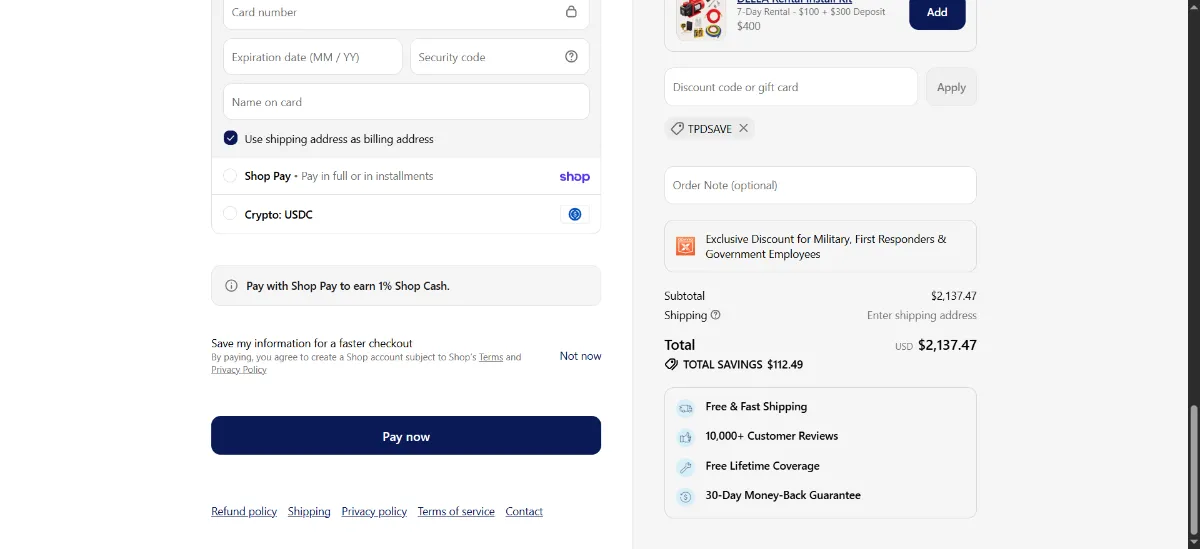This screenshot has width=1200, height=549.
Task: Select the Crypto: USDC payment option
Action: pos(230,214)
